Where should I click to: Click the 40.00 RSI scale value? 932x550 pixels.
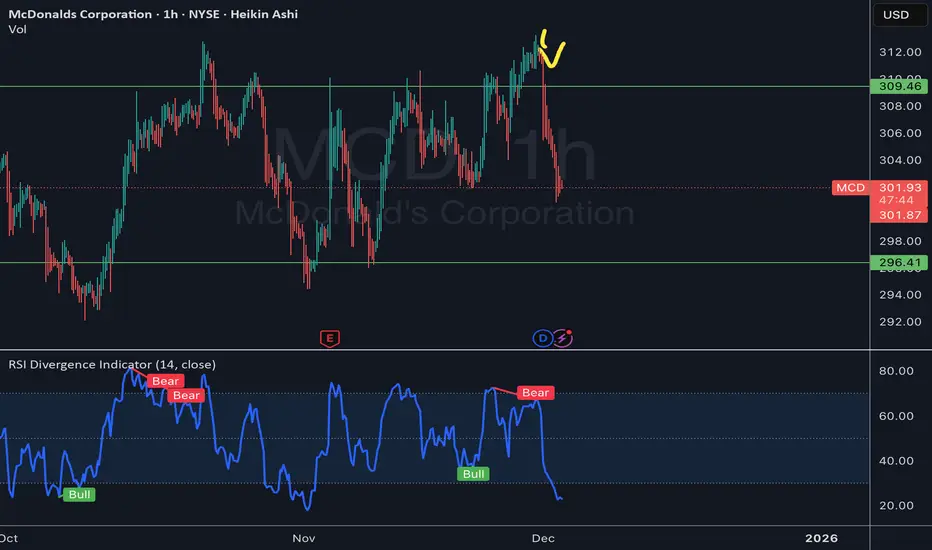pyautogui.click(x=896, y=461)
